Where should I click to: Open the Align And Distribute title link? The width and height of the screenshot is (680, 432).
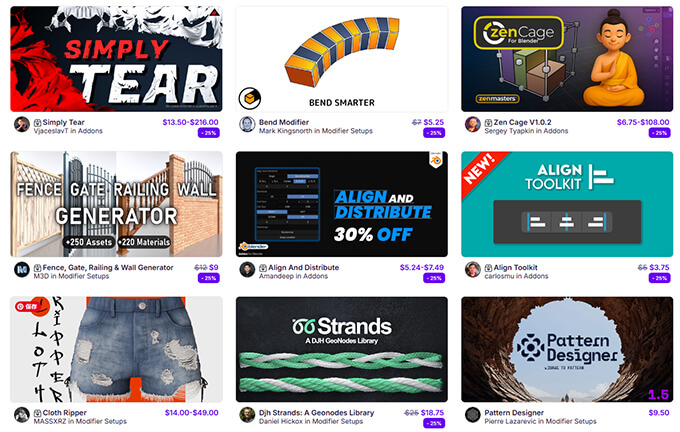click(304, 268)
